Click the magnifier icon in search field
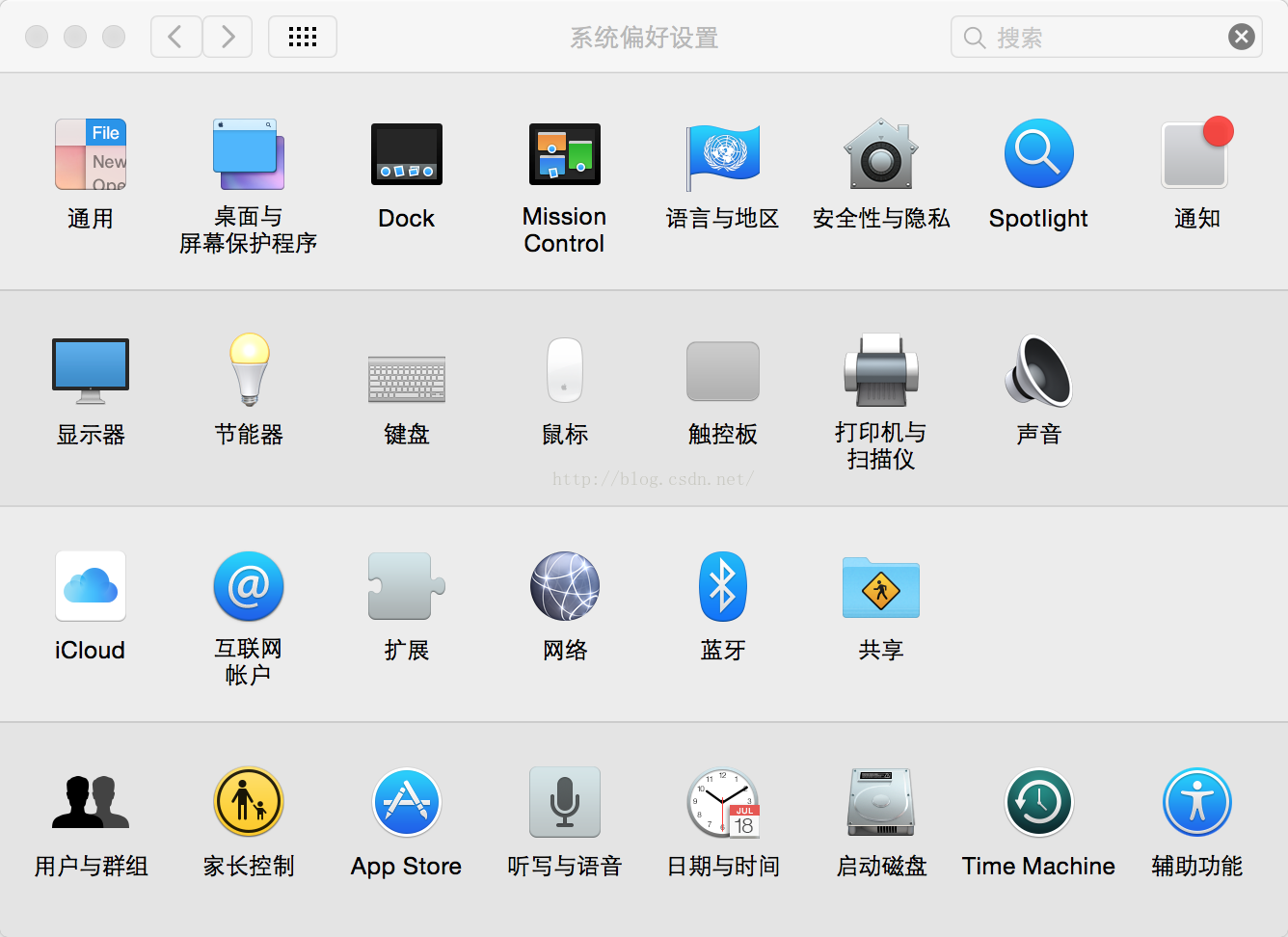 (x=975, y=38)
